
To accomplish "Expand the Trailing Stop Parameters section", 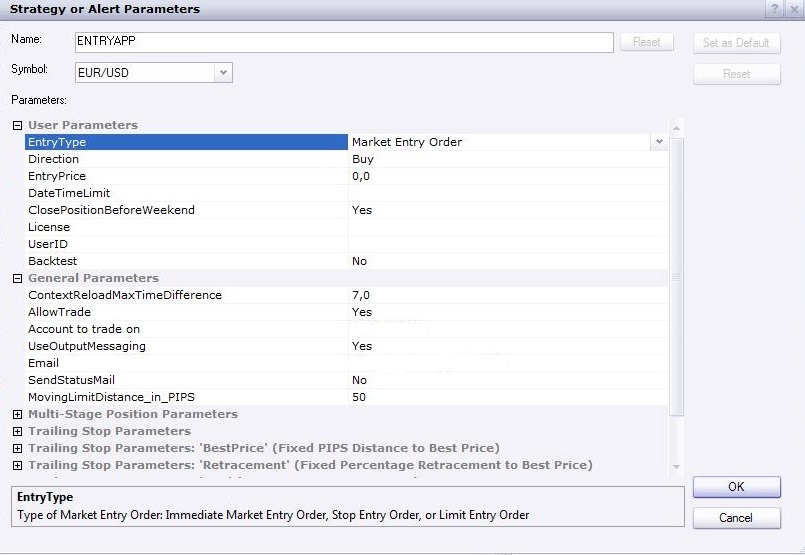I will [17, 431].
